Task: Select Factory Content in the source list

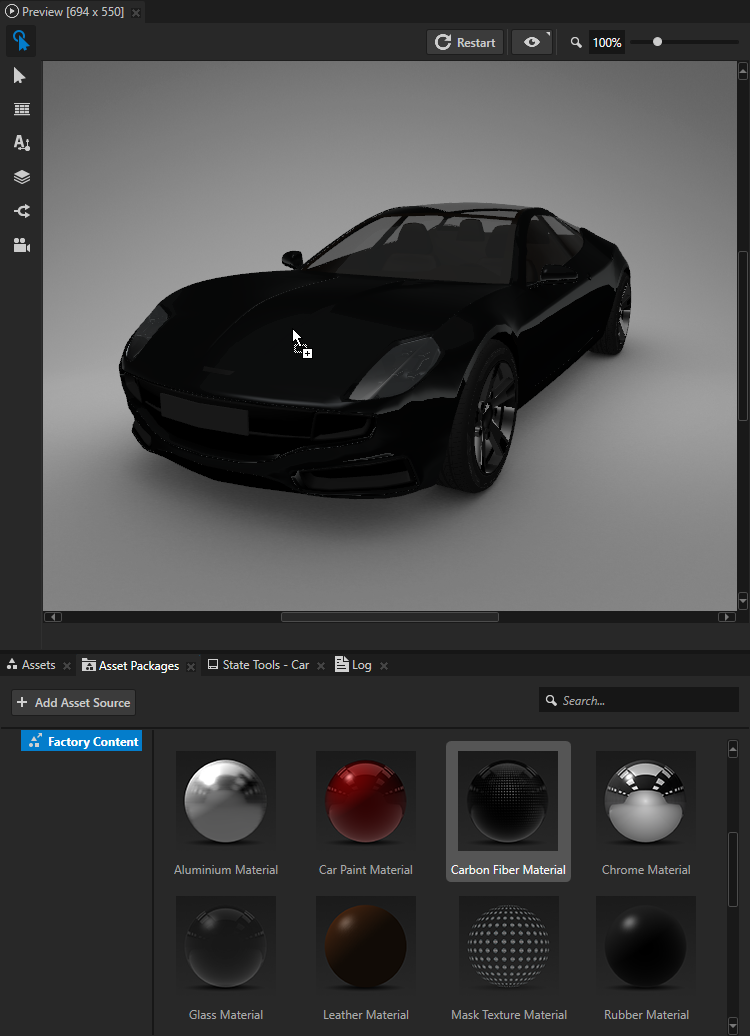Action: click(x=82, y=741)
